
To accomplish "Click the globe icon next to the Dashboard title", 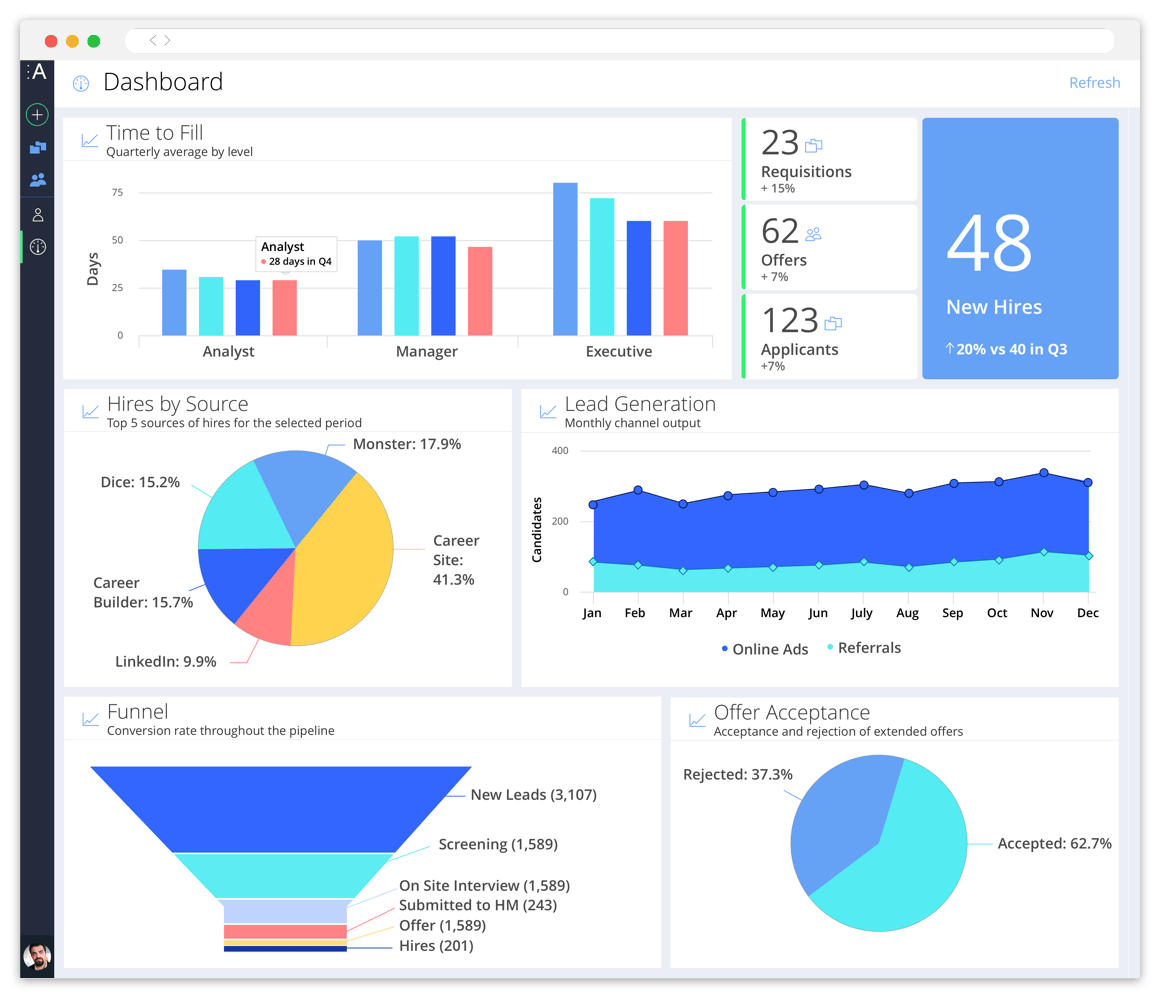I will coord(80,84).
